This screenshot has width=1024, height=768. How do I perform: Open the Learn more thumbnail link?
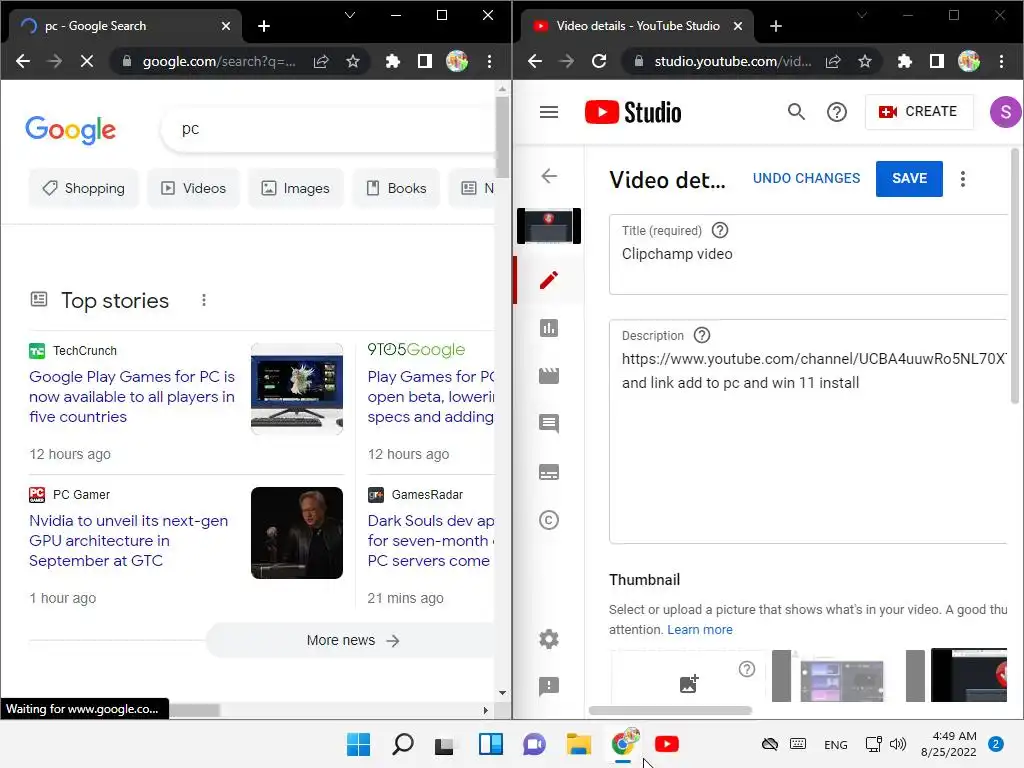pos(699,630)
